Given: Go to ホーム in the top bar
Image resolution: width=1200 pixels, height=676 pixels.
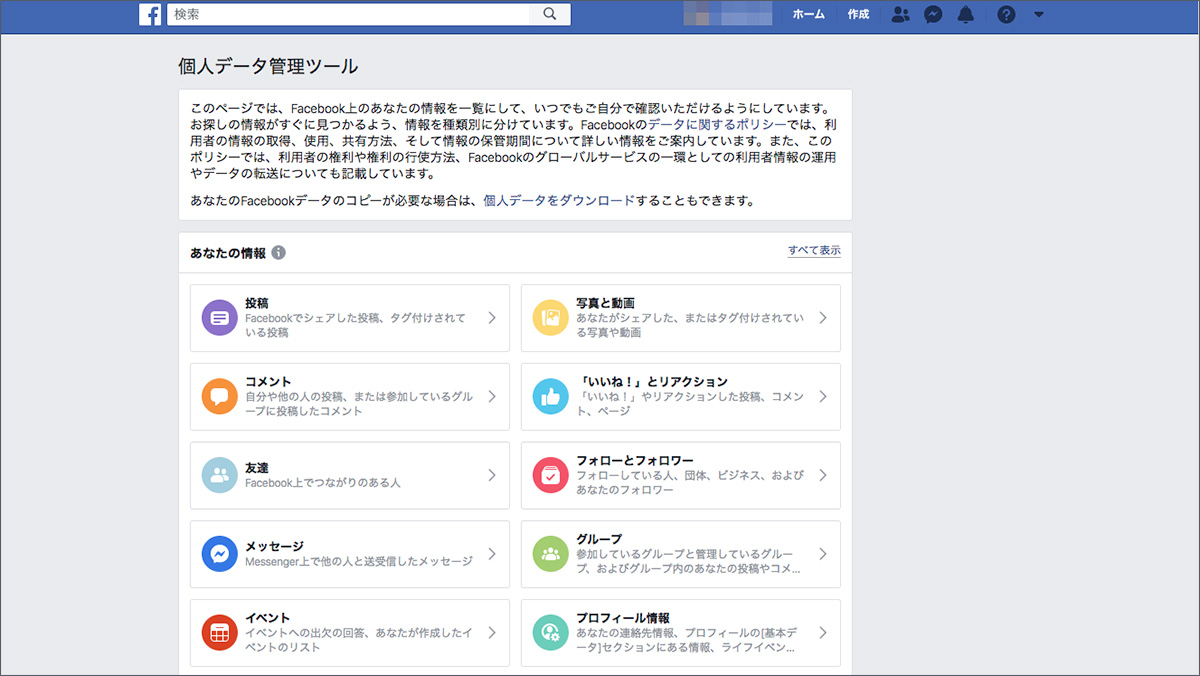Looking at the screenshot, I should point(809,14).
